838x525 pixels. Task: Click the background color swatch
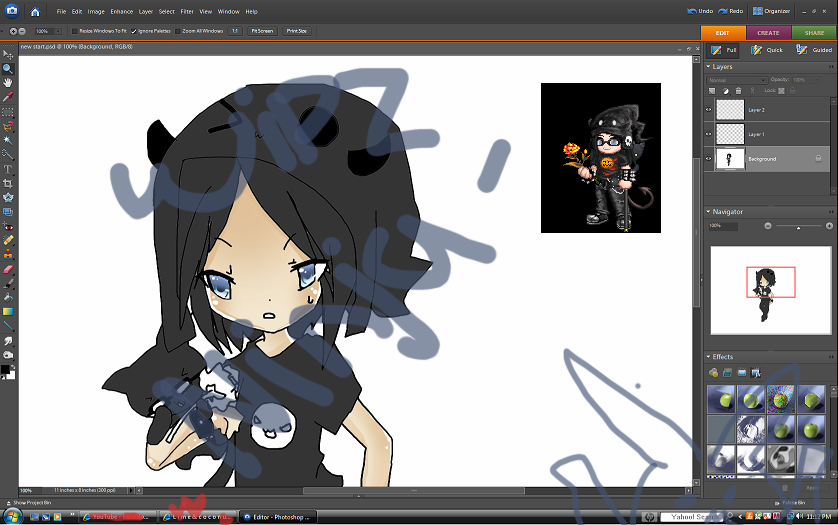pos(11,375)
